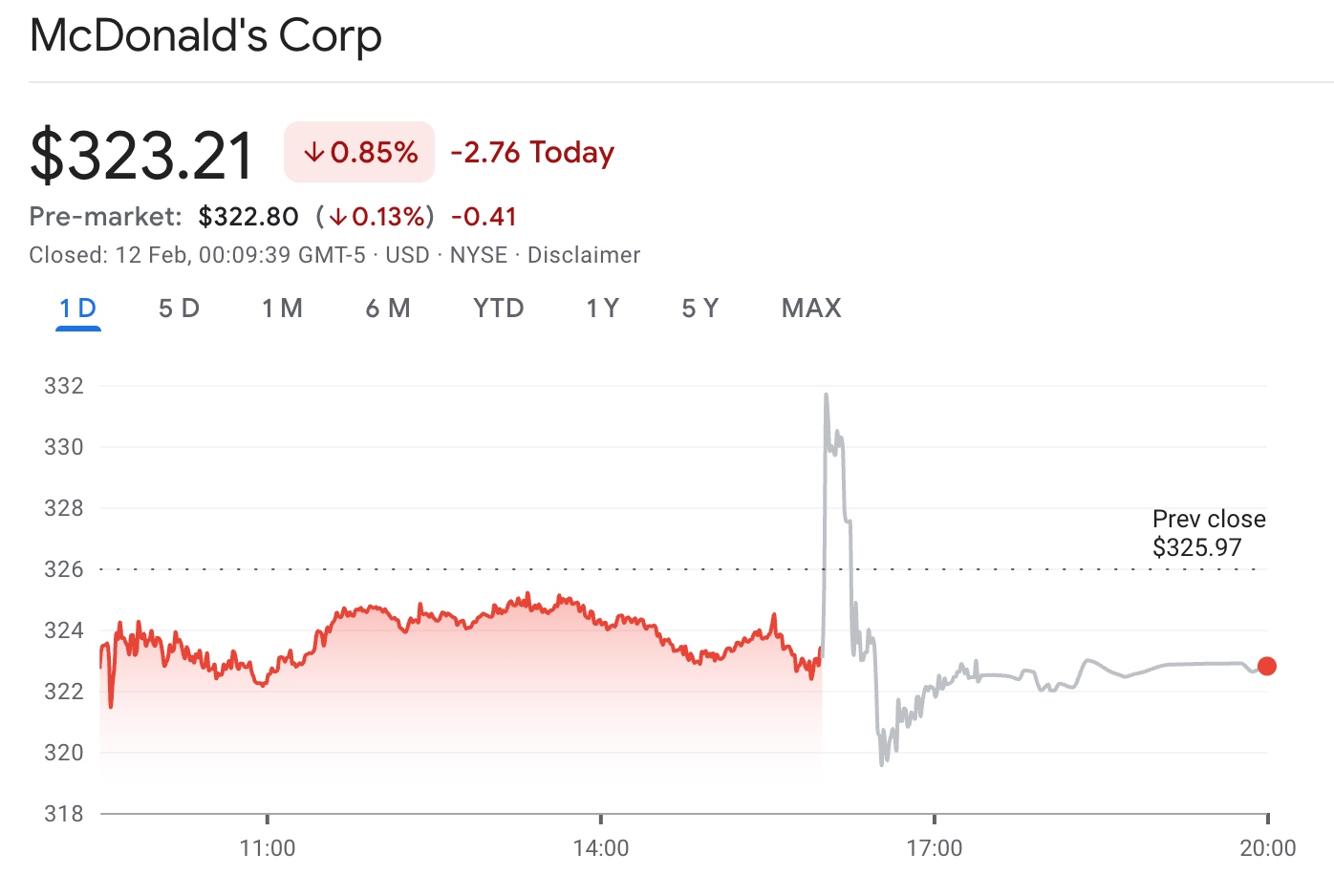View the 5 Y chart range
Screen dimensions: 1334x896
700,309
